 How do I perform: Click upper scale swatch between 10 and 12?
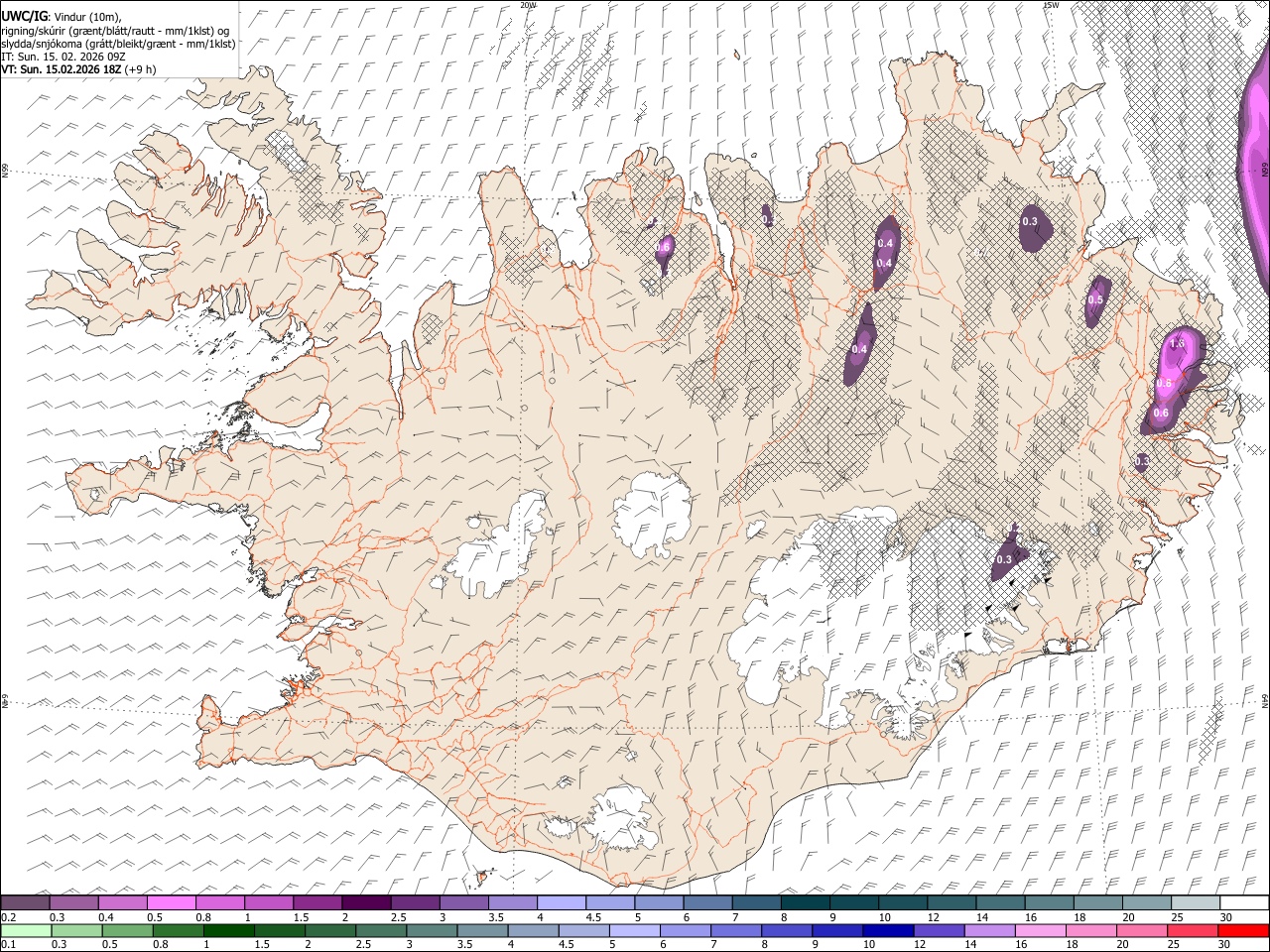(x=903, y=902)
